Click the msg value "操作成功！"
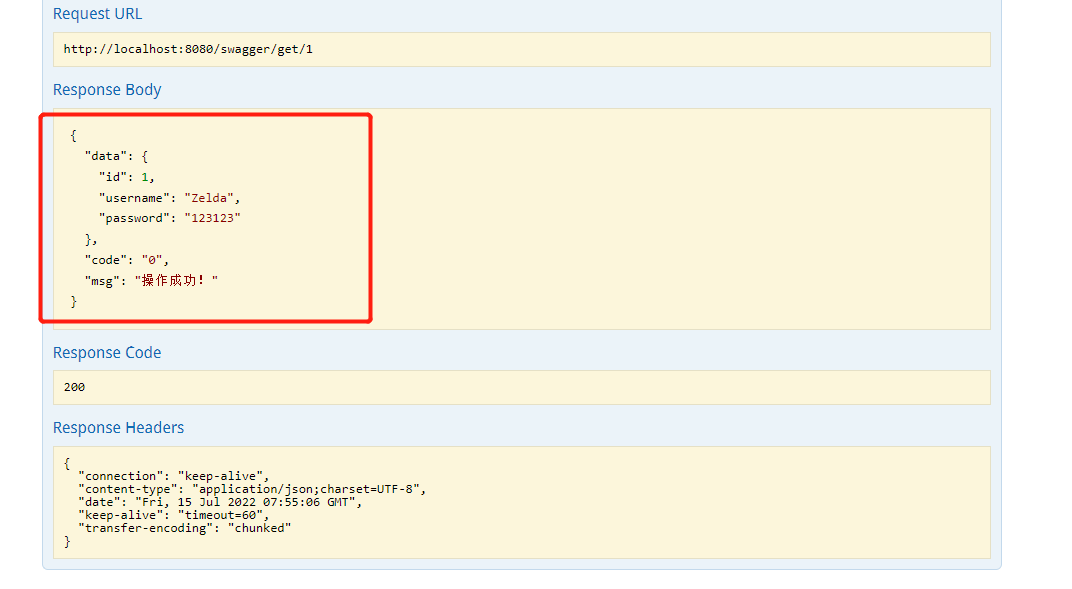Image resolution: width=1072 pixels, height=589 pixels. 176,280
